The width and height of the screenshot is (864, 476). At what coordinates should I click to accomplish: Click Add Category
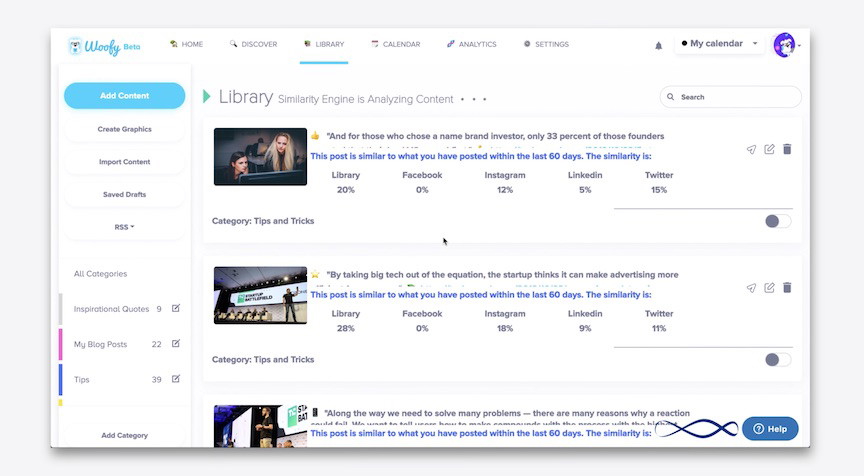125,435
